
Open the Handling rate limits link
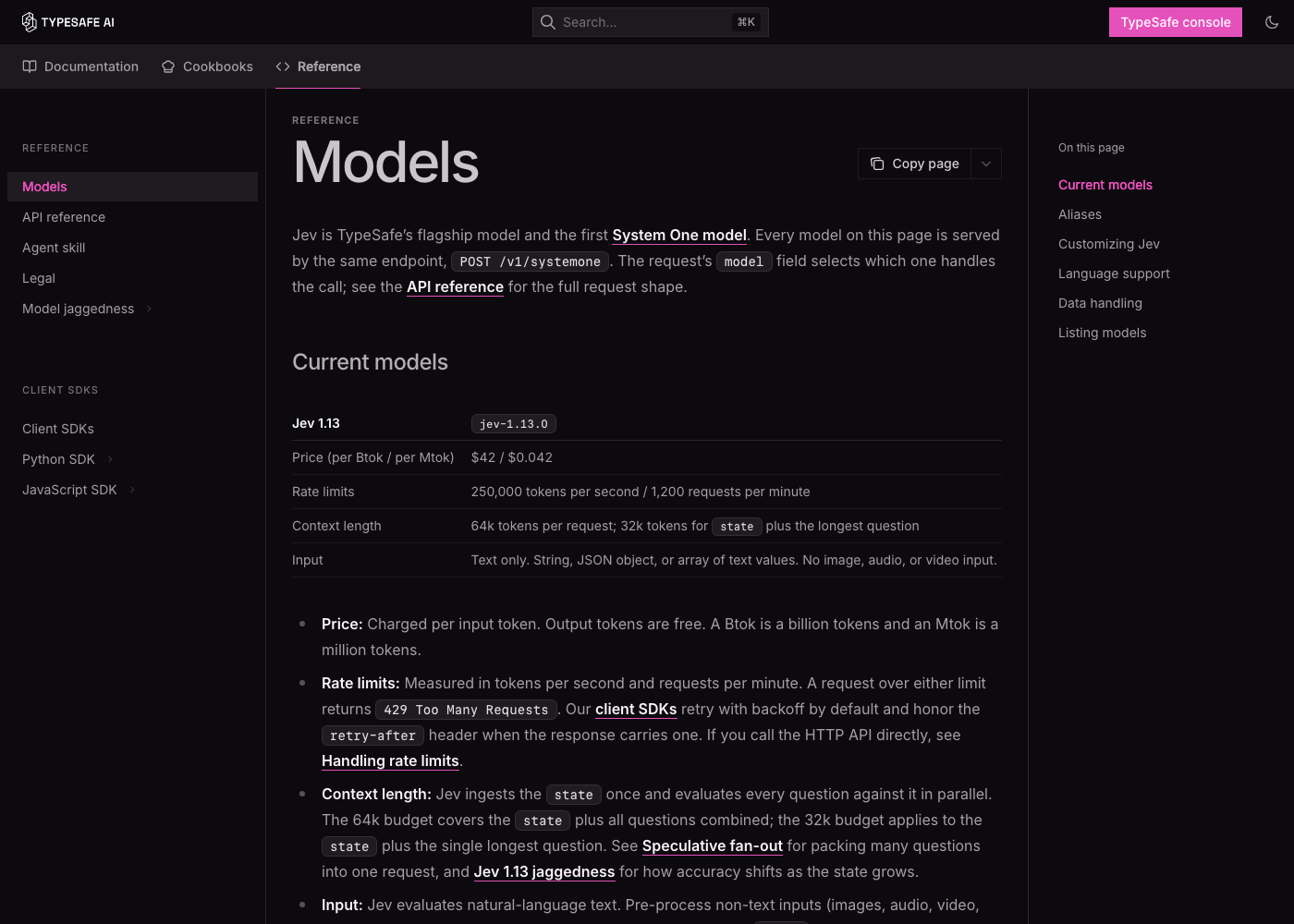390,760
